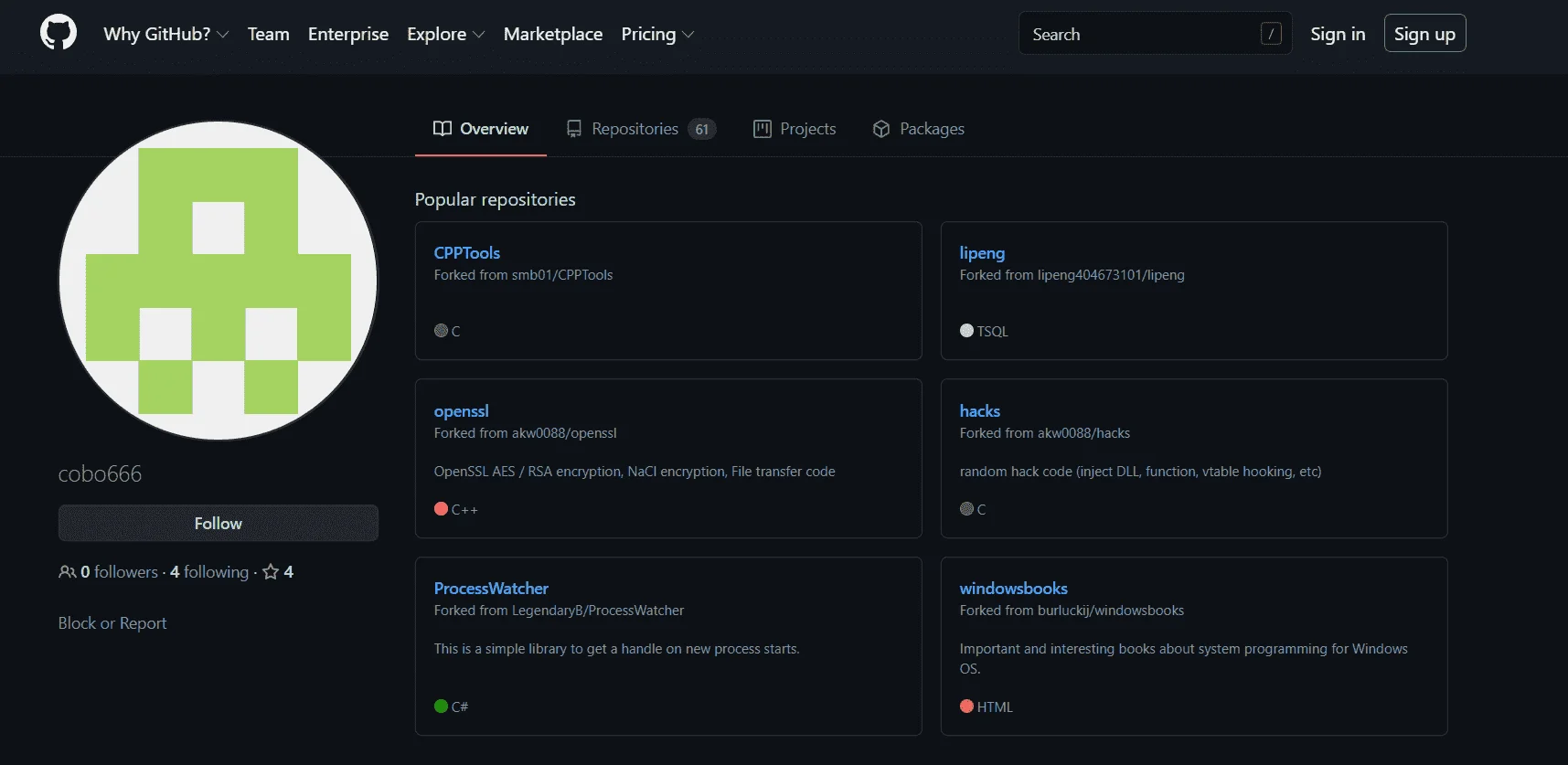Open fork source akw0088/openssl
Screen dimensions: 1568x765
[x=564, y=433]
